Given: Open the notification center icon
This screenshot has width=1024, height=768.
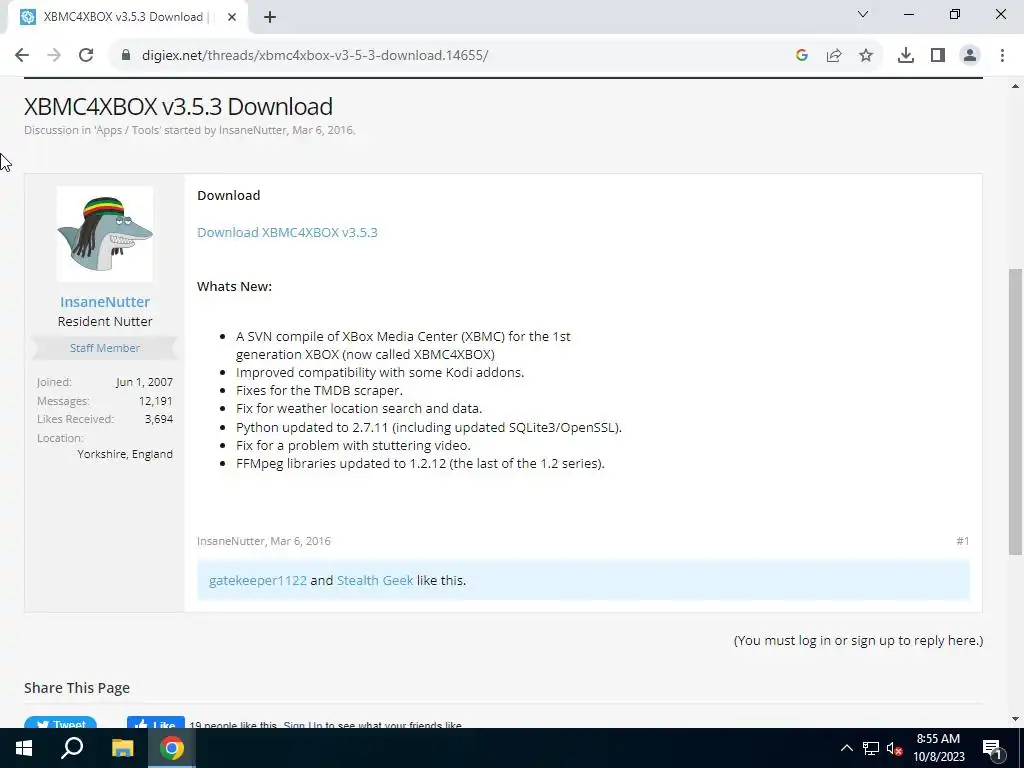Looking at the screenshot, I should click(x=992, y=748).
